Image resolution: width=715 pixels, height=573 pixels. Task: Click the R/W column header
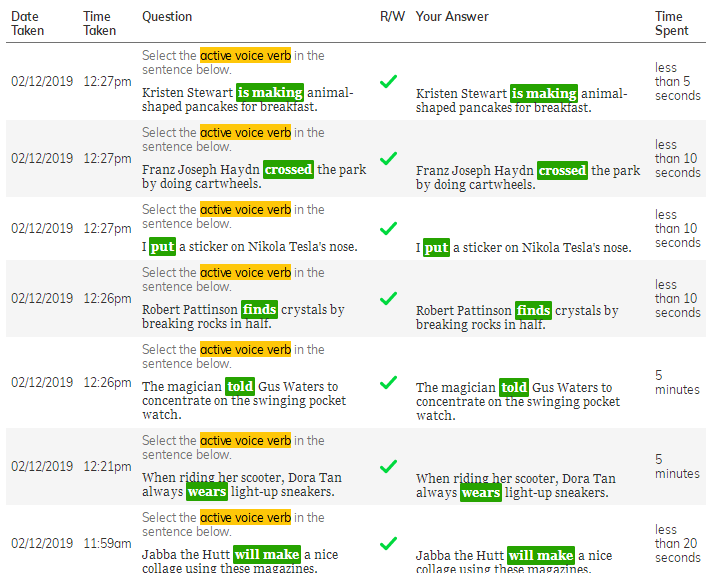[x=391, y=17]
